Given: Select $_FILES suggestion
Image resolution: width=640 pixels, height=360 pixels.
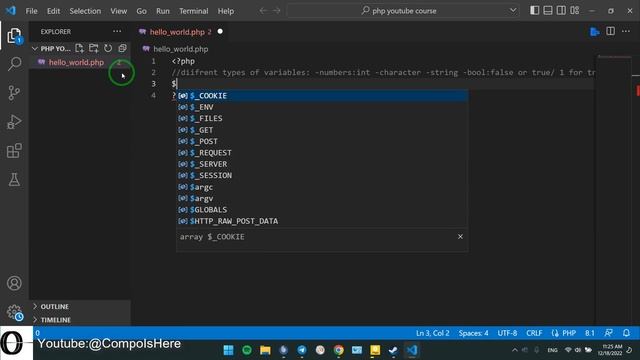Looking at the screenshot, I should [x=322, y=118].
